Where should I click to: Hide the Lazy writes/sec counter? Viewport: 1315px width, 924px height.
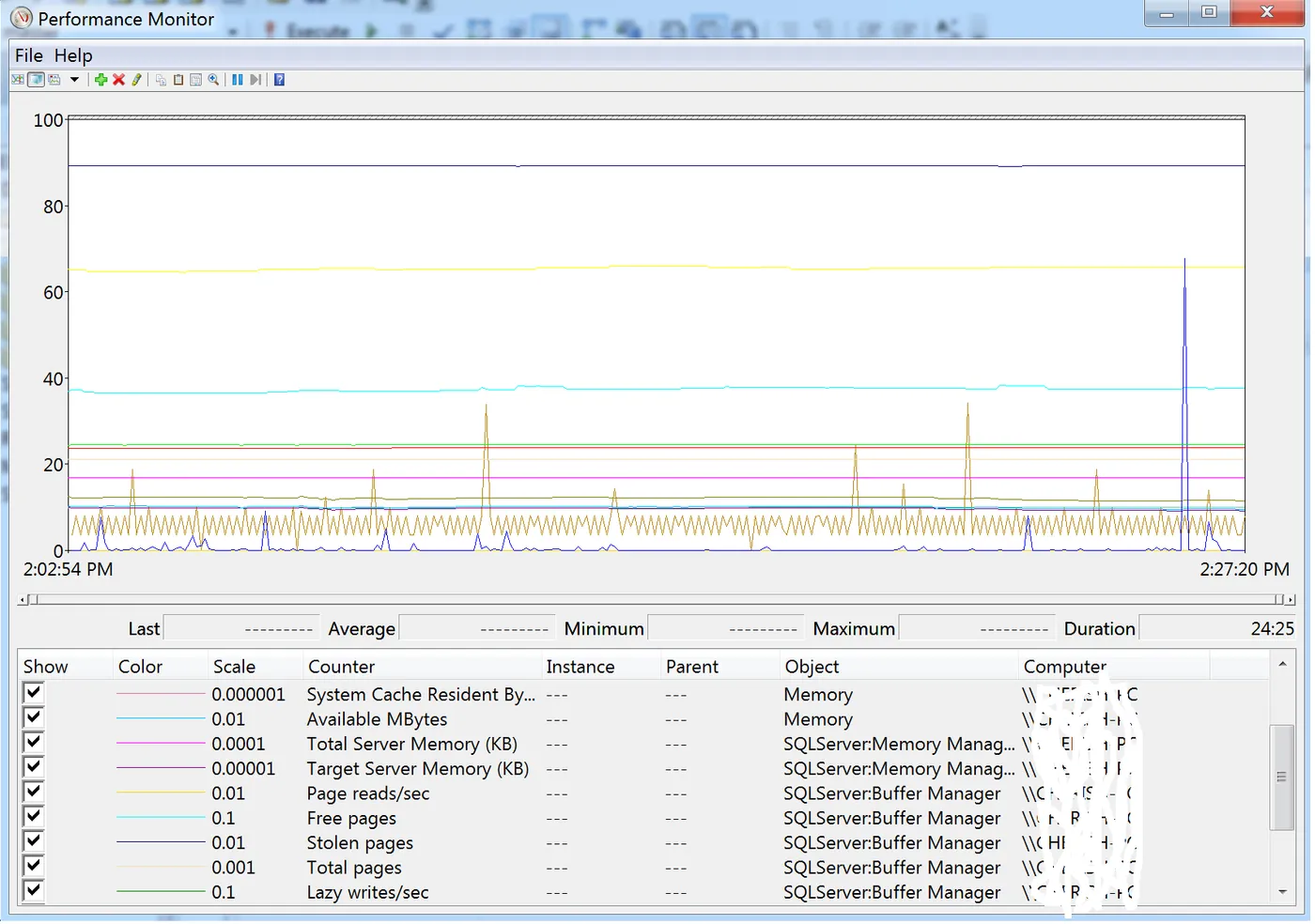coord(34,890)
